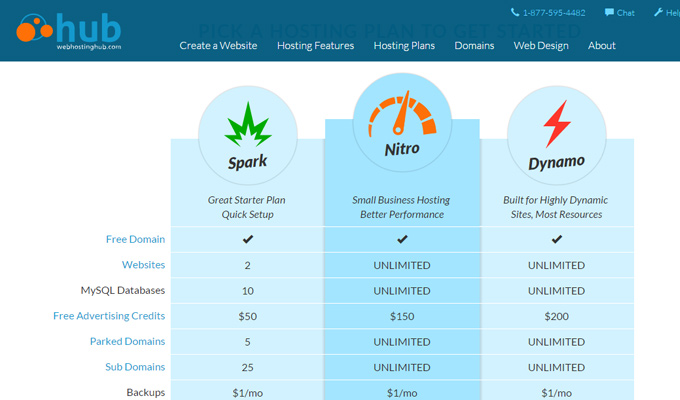Select the Spark green leaf icon

tap(248, 125)
